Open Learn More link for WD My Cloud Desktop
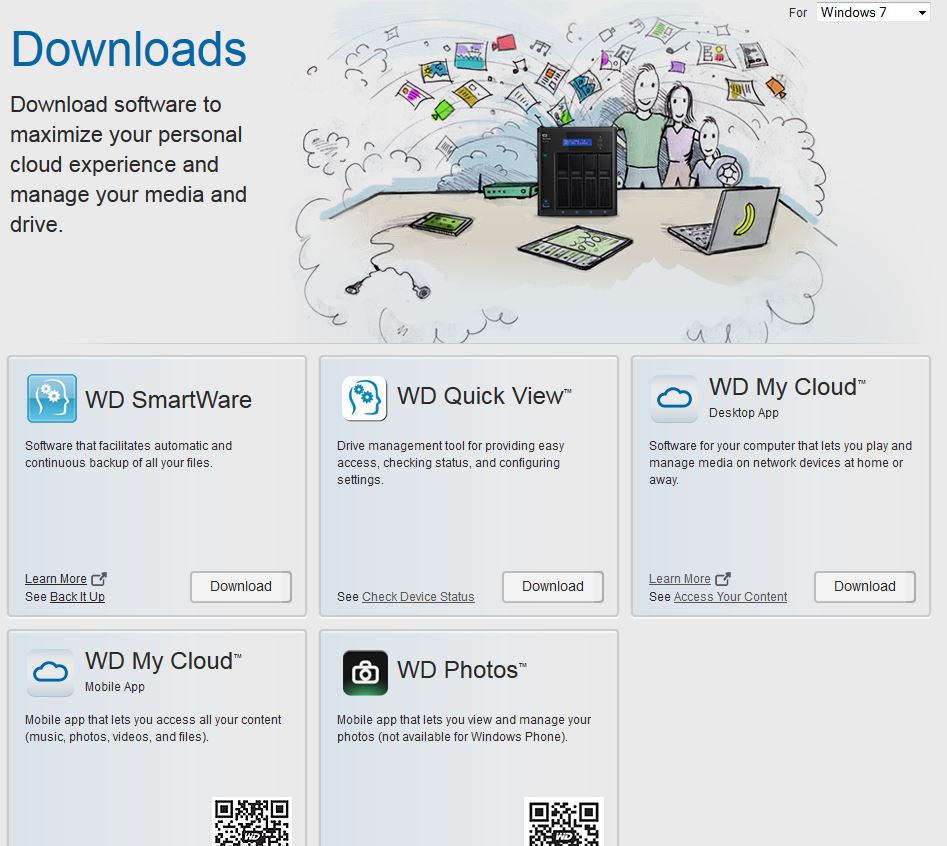This screenshot has width=947, height=846. click(x=679, y=578)
